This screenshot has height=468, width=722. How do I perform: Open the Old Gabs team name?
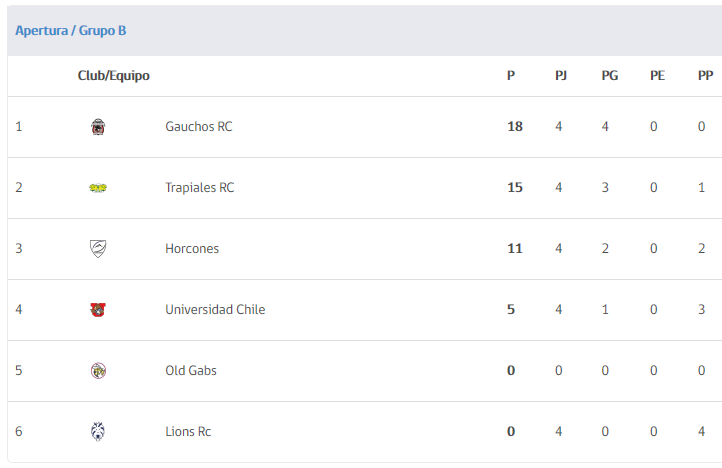pos(191,370)
